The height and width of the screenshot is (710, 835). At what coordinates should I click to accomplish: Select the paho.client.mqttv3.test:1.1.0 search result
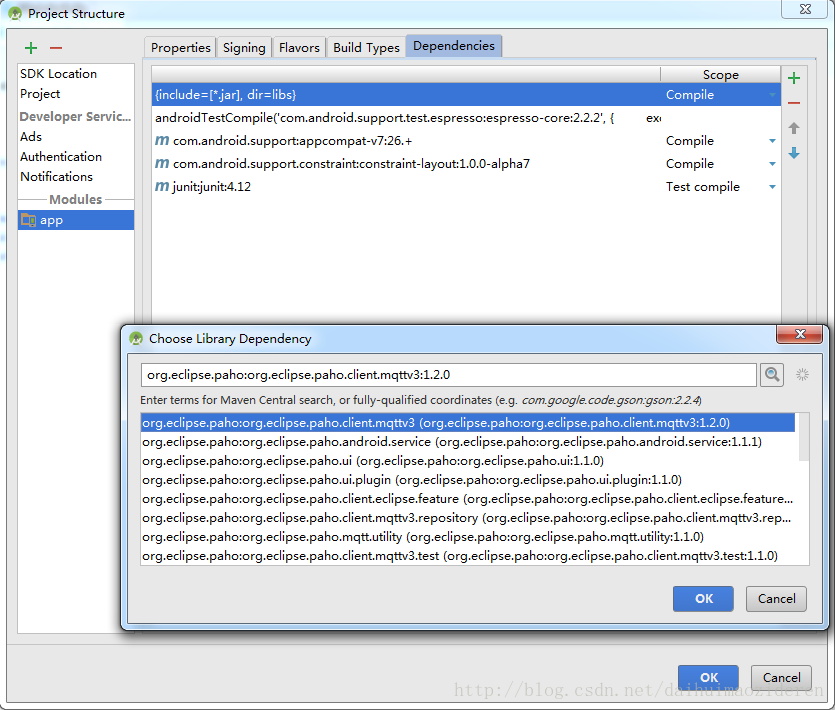click(x=468, y=556)
